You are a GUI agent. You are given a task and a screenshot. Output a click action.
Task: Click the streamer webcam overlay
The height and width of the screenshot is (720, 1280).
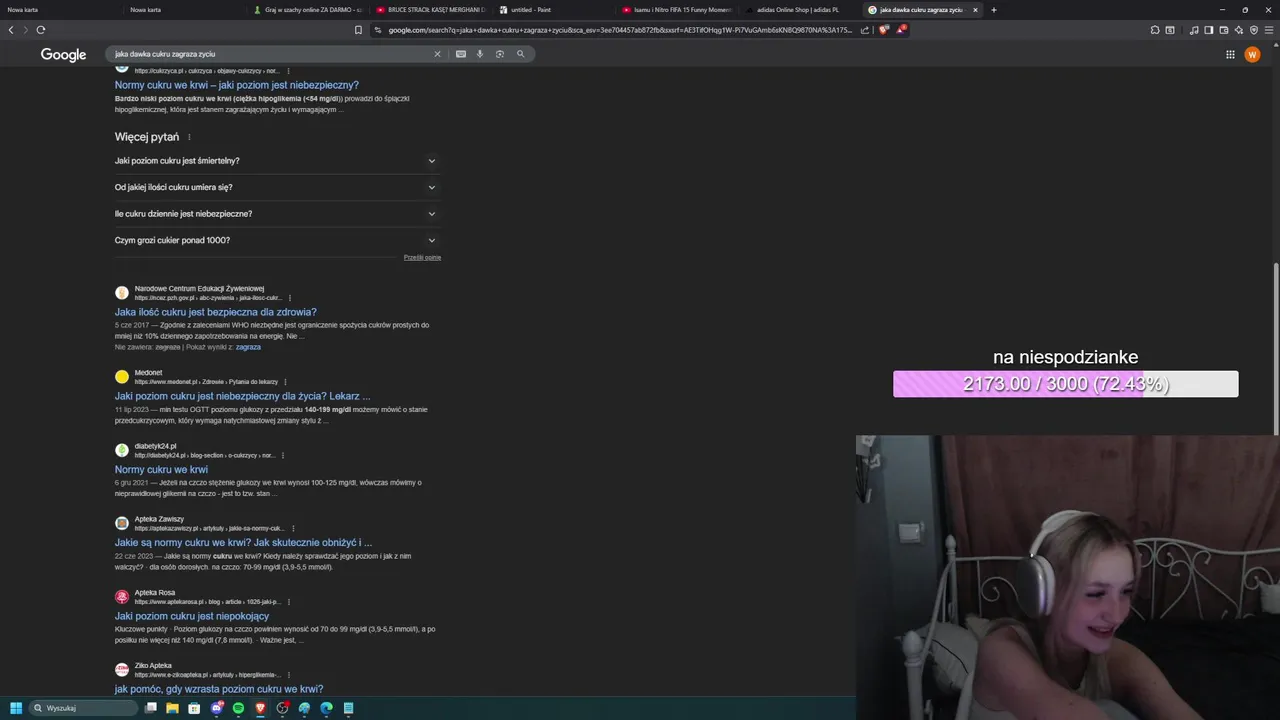tap(1067, 577)
